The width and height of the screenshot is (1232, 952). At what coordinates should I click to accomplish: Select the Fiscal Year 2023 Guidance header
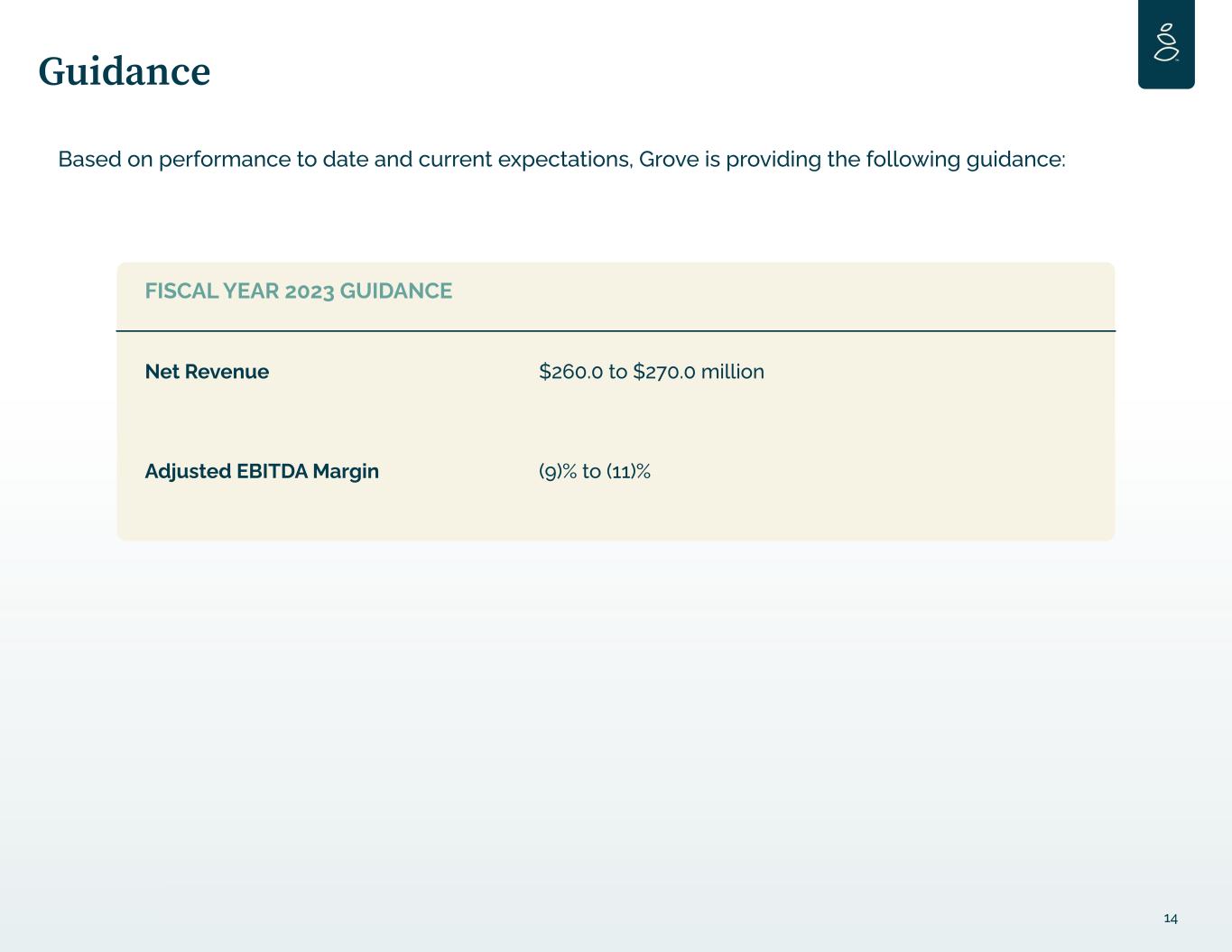[299, 291]
